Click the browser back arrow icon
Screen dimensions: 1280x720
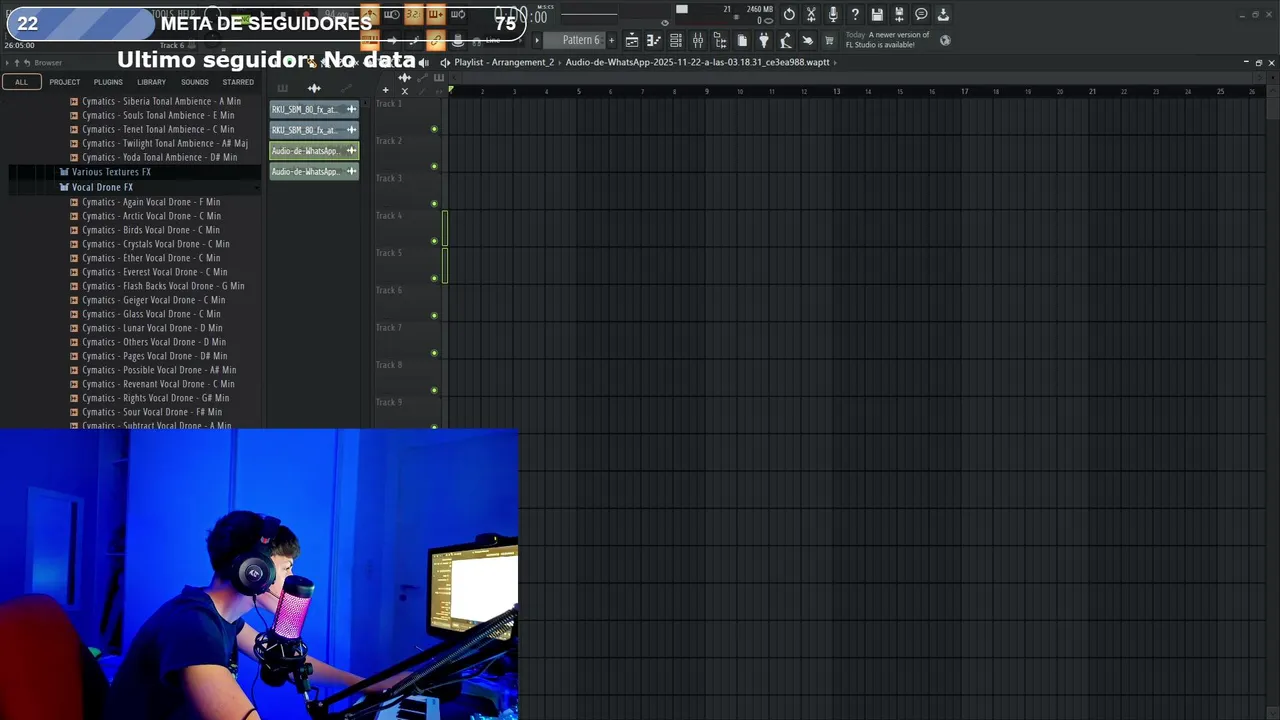pos(27,63)
